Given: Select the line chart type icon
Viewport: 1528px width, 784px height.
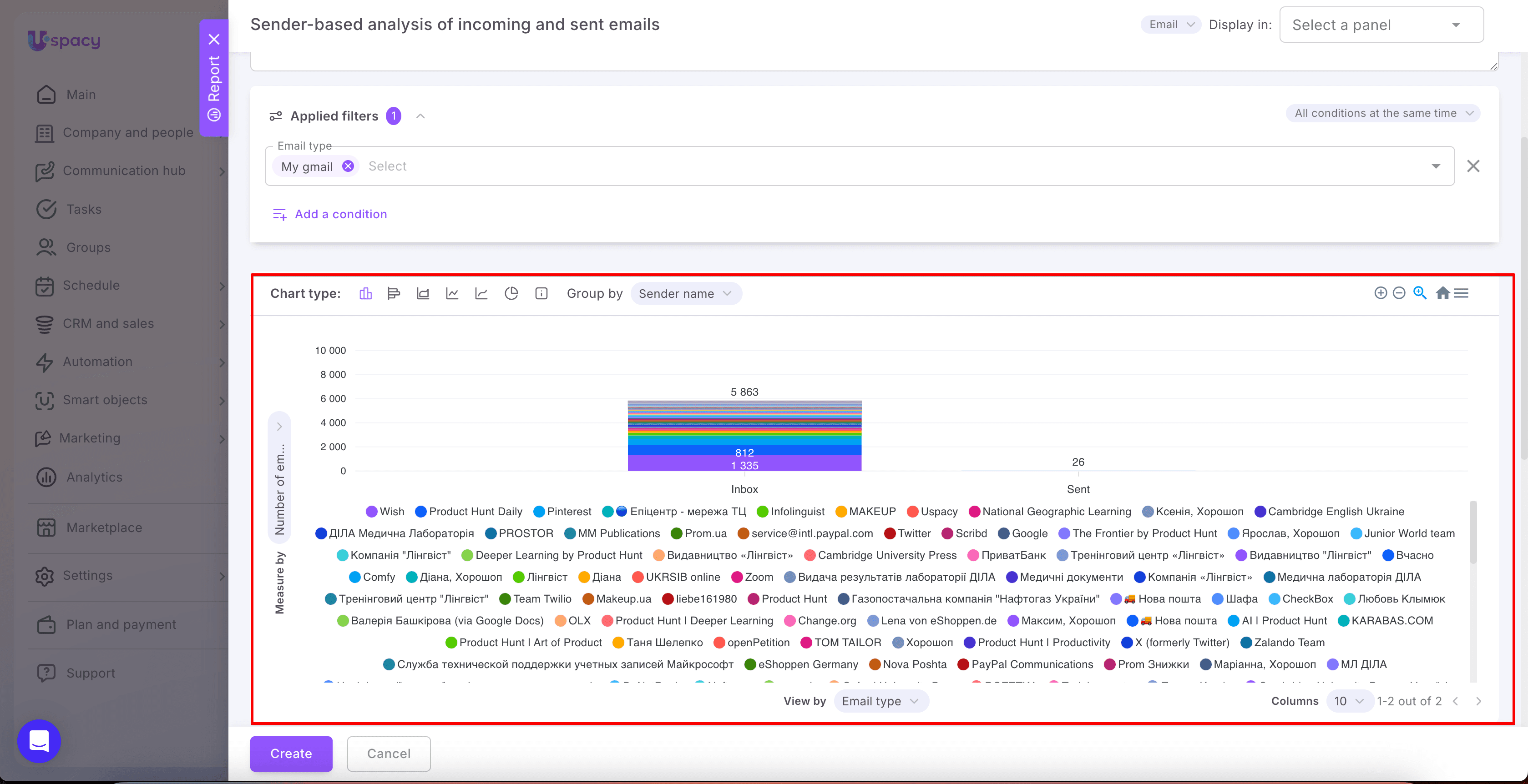Looking at the screenshot, I should [x=452, y=293].
